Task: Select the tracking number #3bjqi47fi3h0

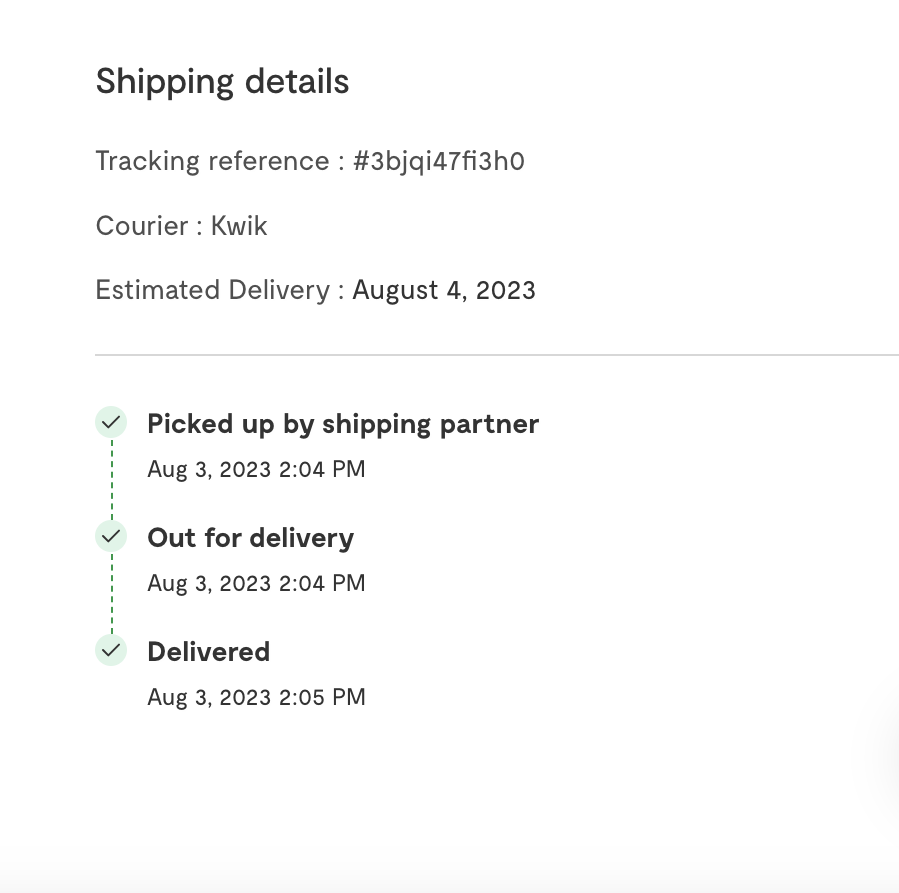Action: 438,161
